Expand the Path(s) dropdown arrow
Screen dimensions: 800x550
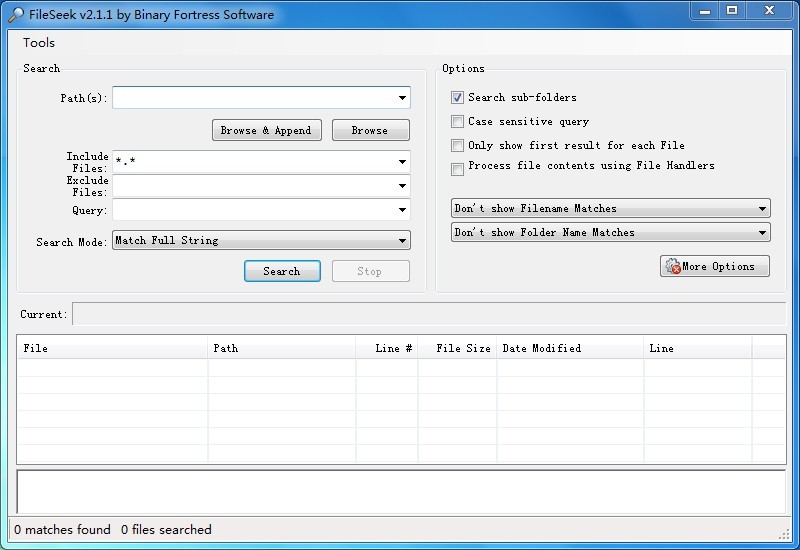click(x=402, y=98)
